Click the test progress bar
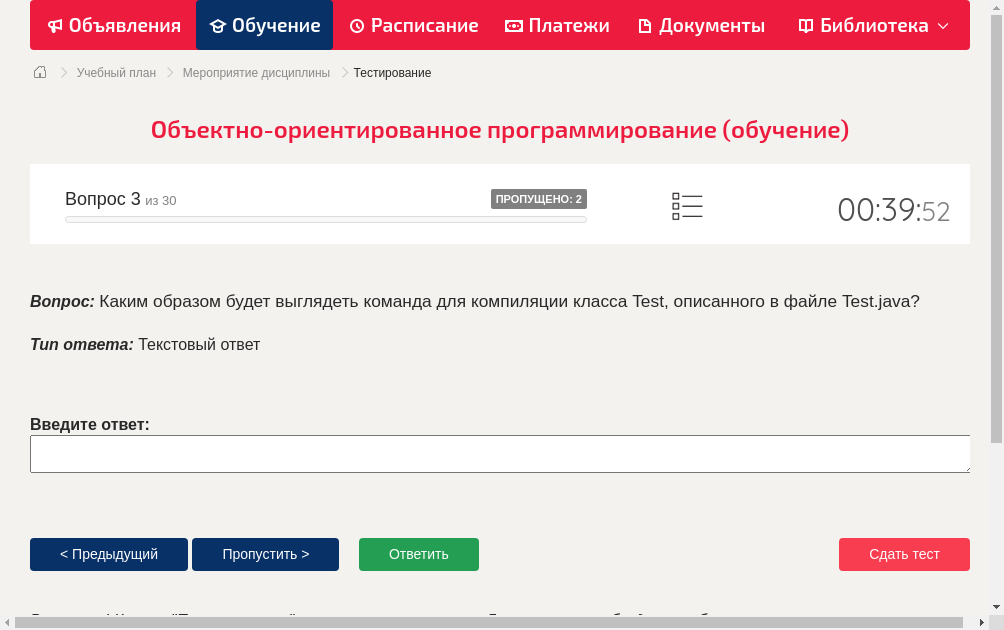1004x630 pixels. tap(325, 219)
